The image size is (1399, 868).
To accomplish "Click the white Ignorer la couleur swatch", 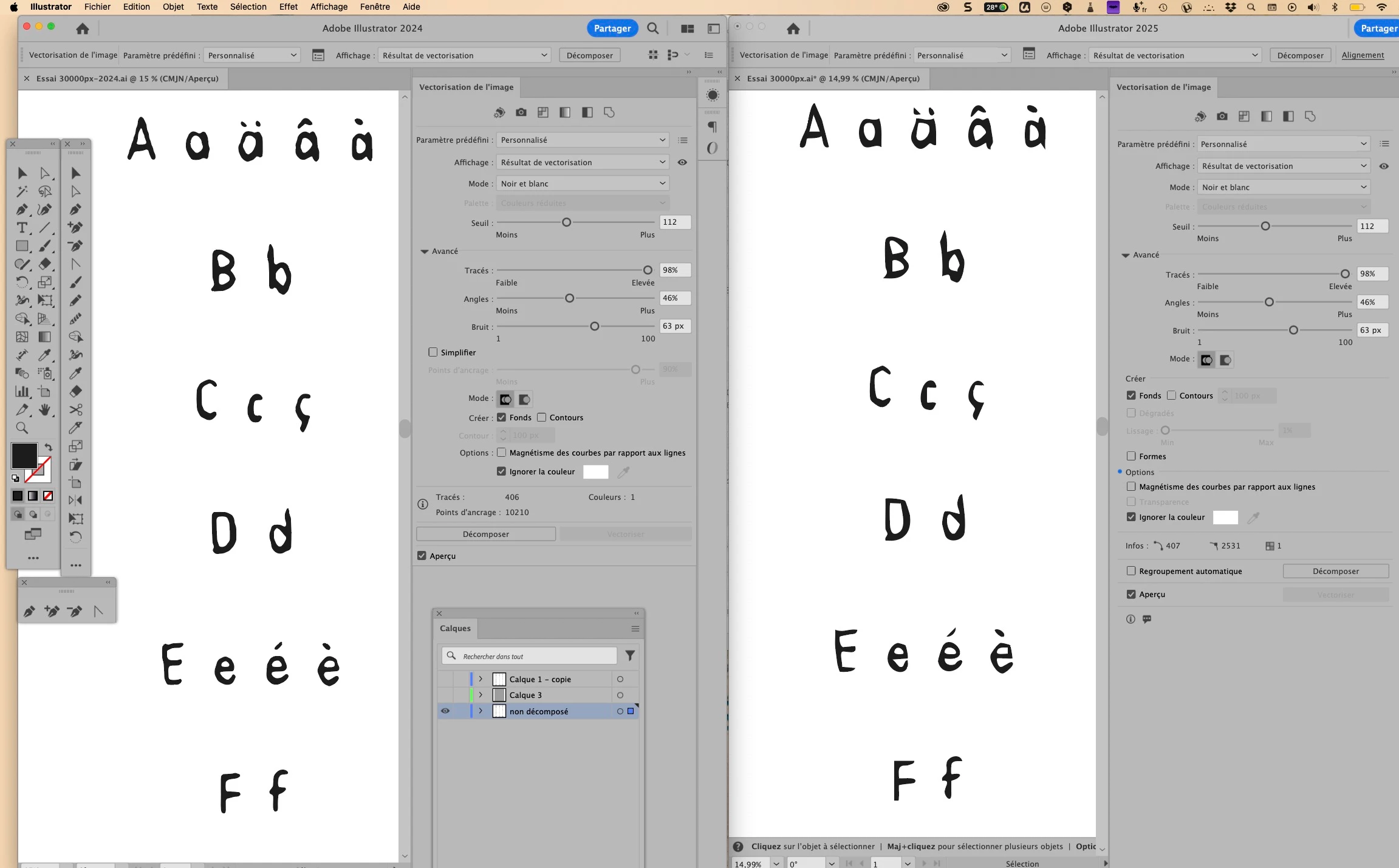I will (595, 472).
